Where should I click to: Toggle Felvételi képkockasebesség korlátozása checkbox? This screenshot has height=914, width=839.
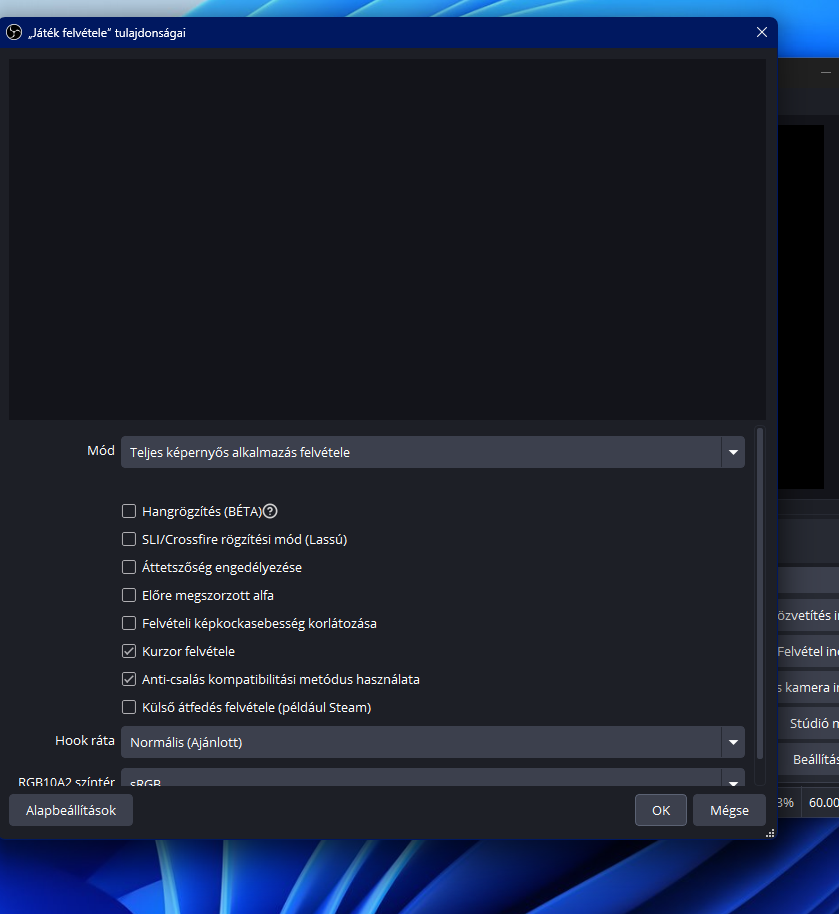[129, 623]
